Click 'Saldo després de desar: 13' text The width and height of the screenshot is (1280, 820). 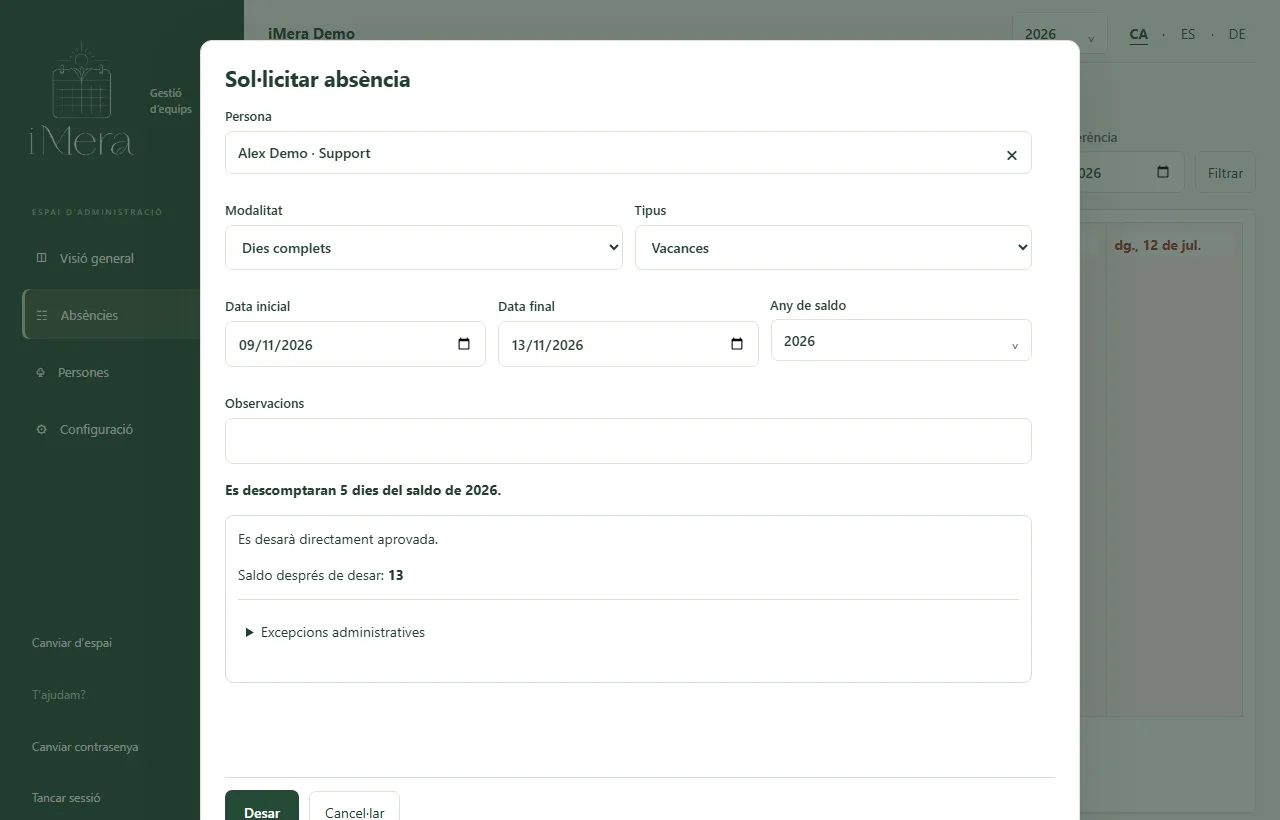321,575
